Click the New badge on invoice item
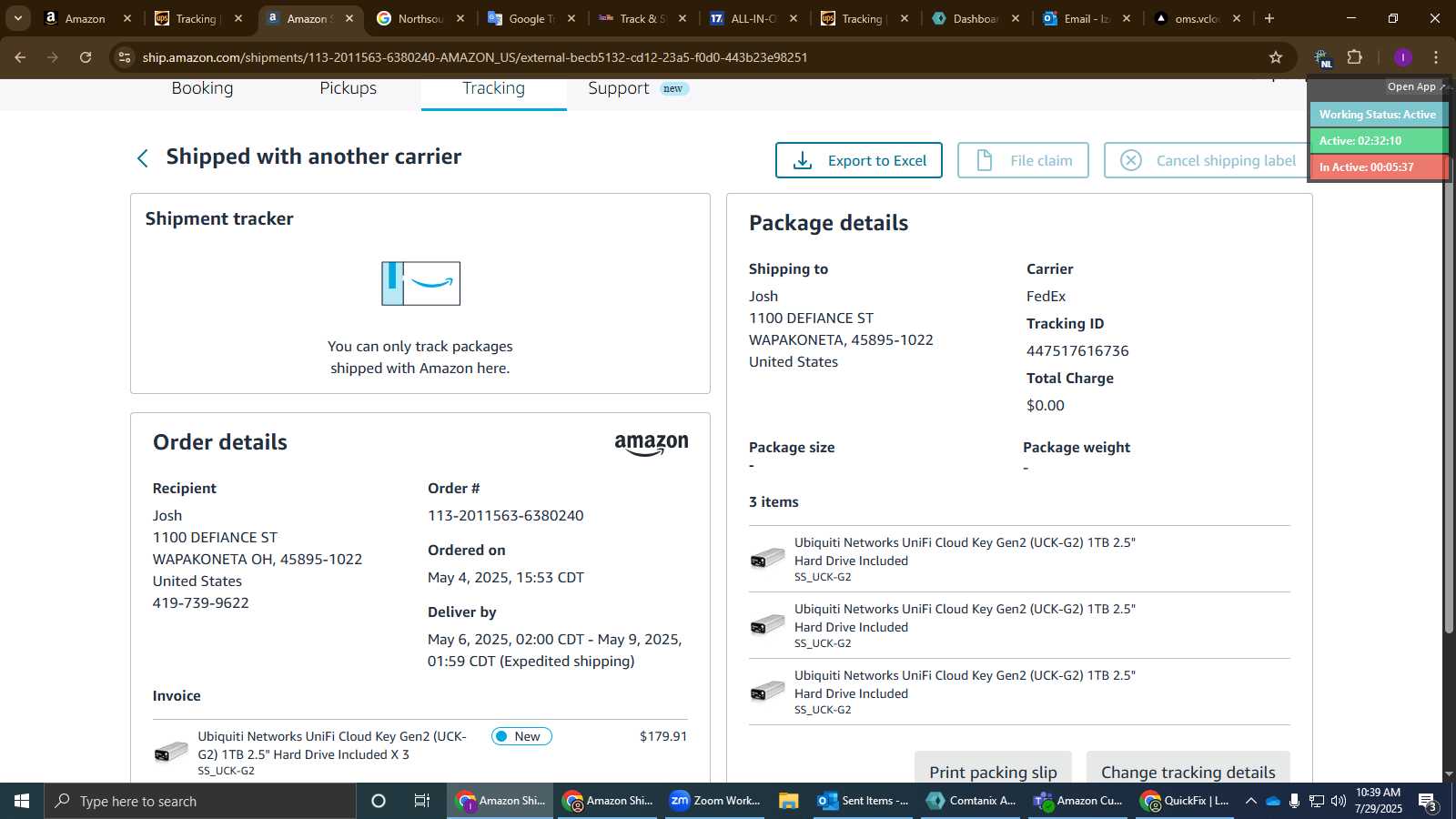 point(521,736)
